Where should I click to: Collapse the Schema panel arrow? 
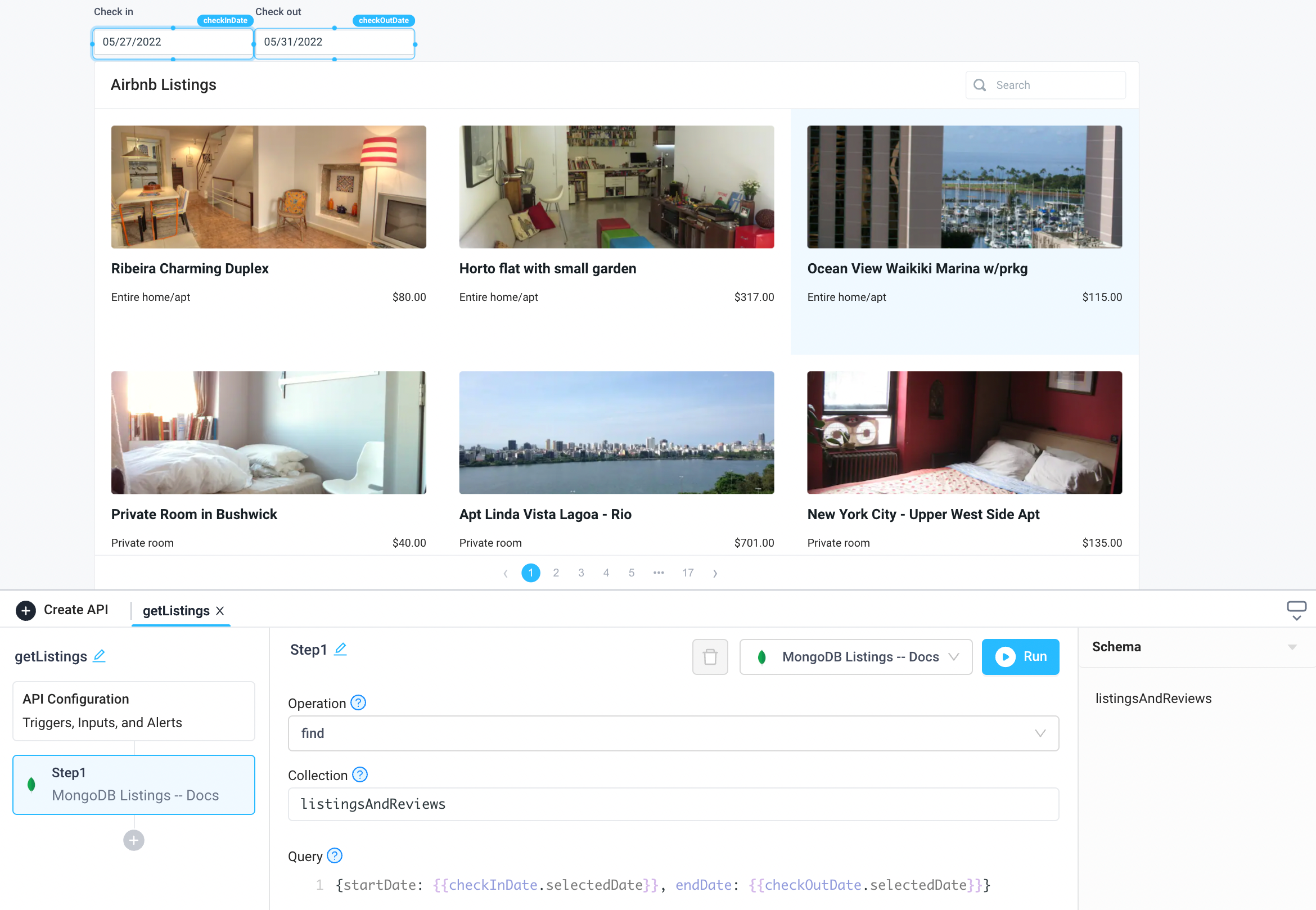pyautogui.click(x=1291, y=647)
